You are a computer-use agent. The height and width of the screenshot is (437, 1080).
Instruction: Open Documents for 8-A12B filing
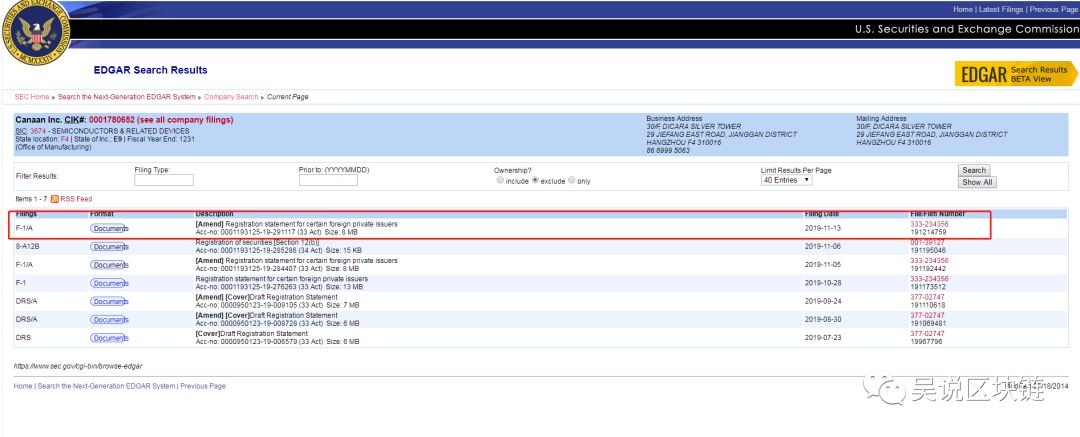[x=109, y=247]
